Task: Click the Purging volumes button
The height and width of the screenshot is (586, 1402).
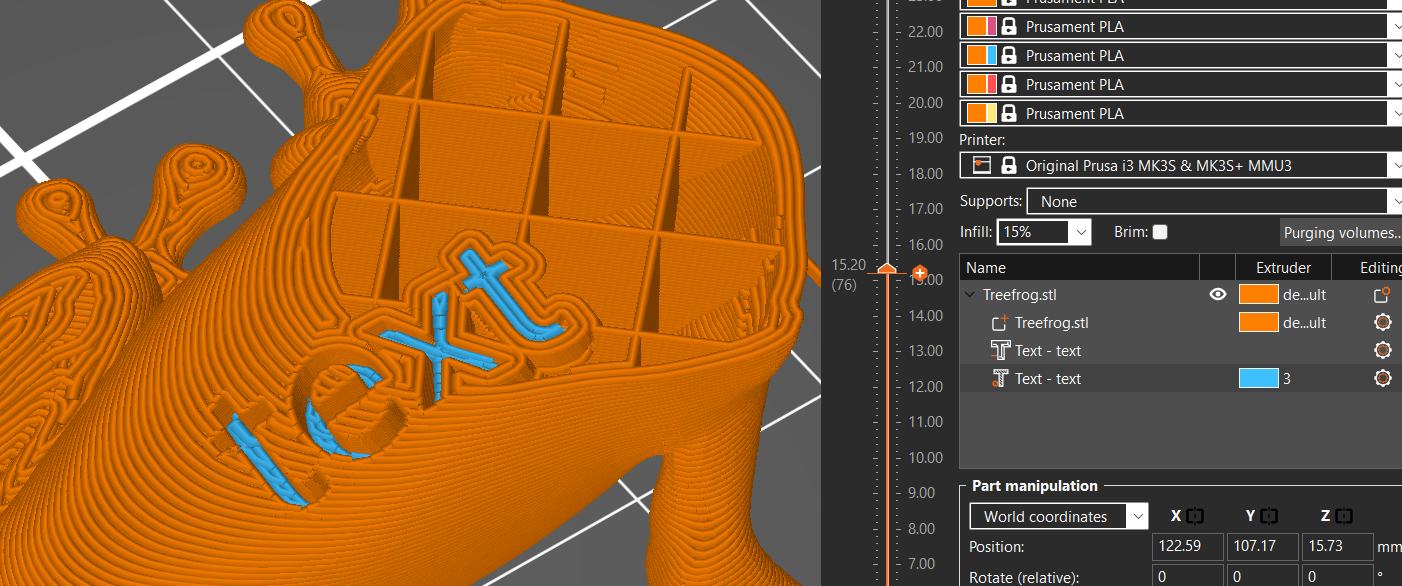Action: tap(1341, 232)
